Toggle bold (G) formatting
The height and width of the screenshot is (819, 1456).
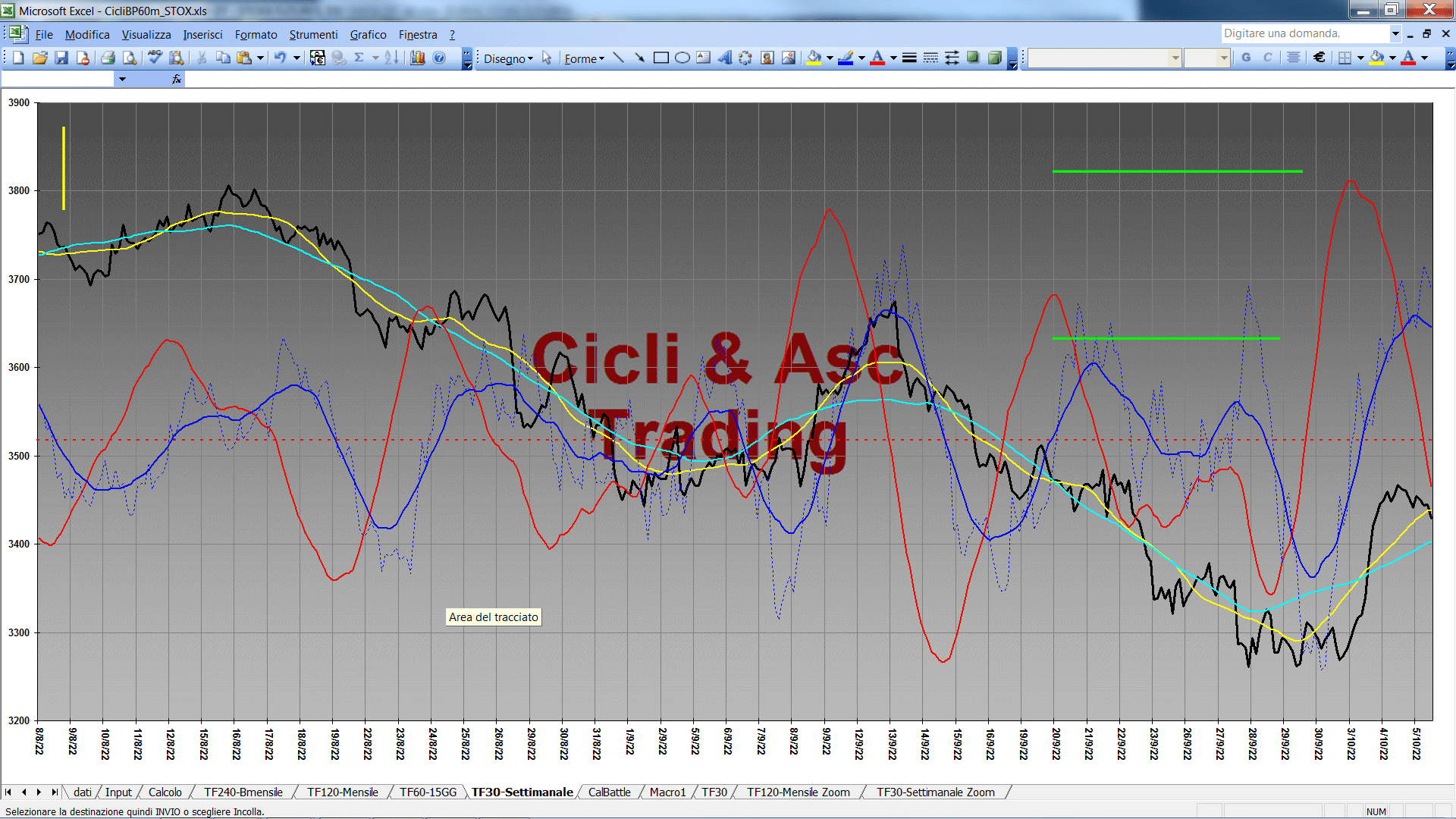(x=1246, y=58)
